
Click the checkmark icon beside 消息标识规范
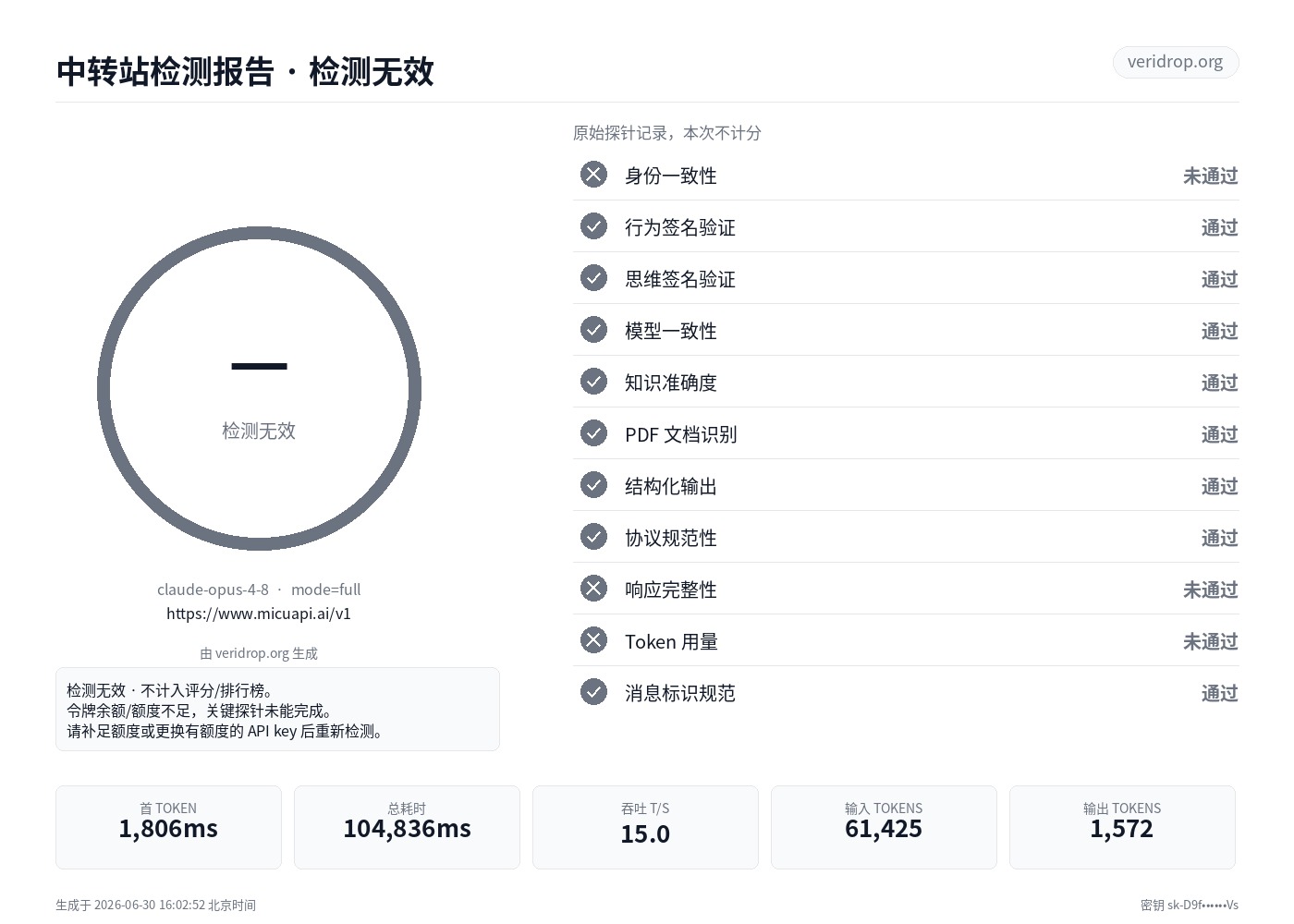593,692
